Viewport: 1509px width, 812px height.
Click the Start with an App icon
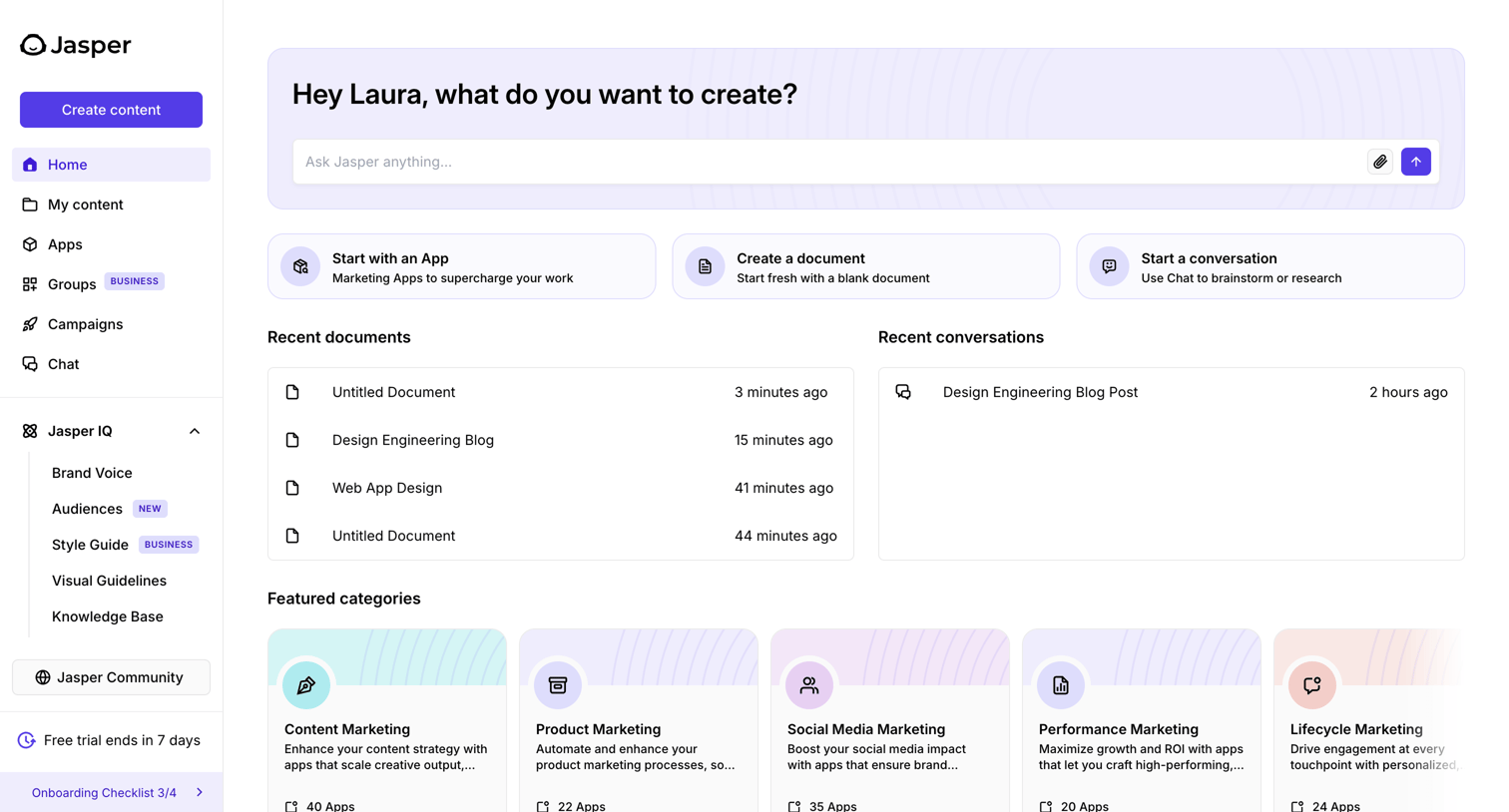tap(300, 266)
